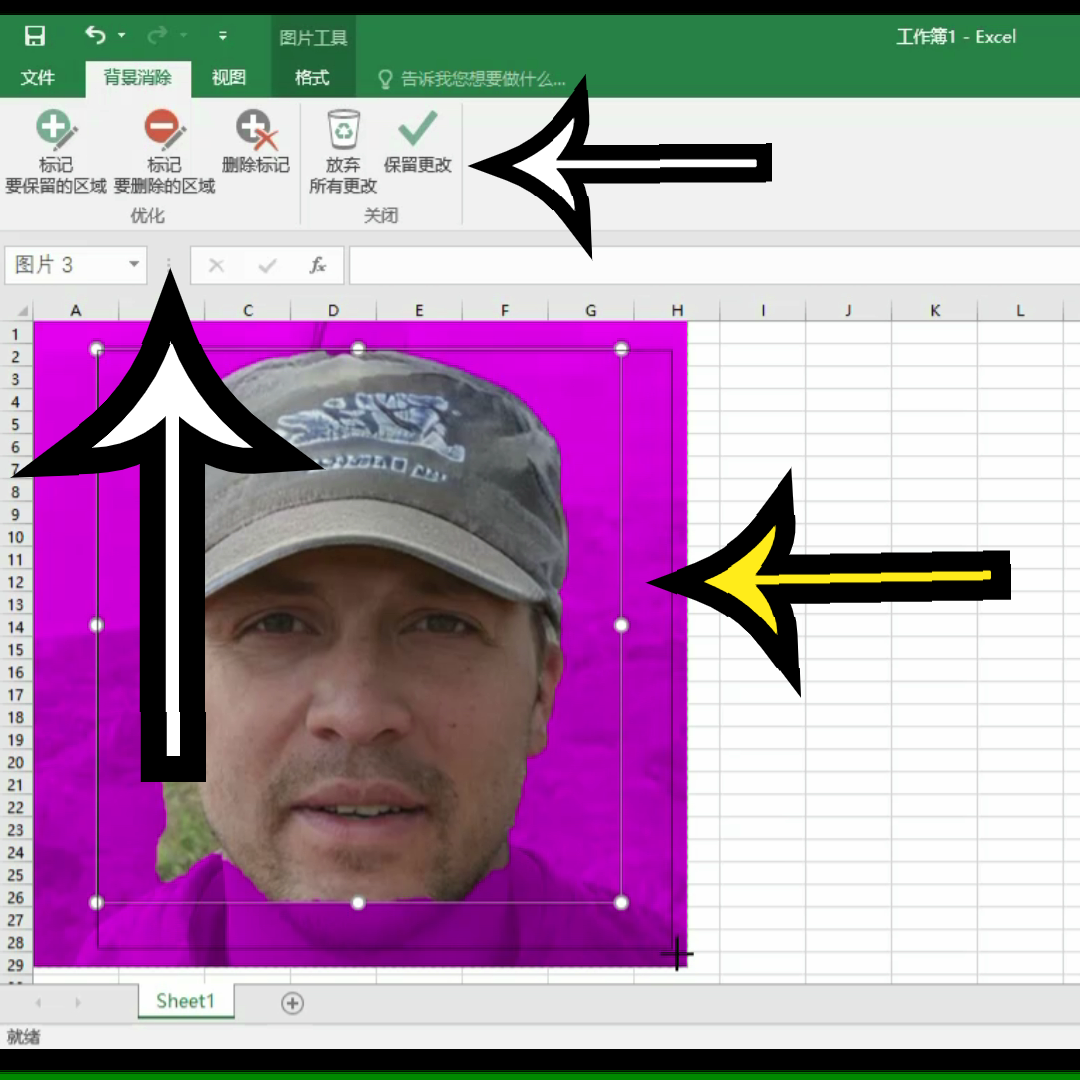Click the cancel X formula bar icon
This screenshot has width=1080, height=1080.
pos(216,265)
